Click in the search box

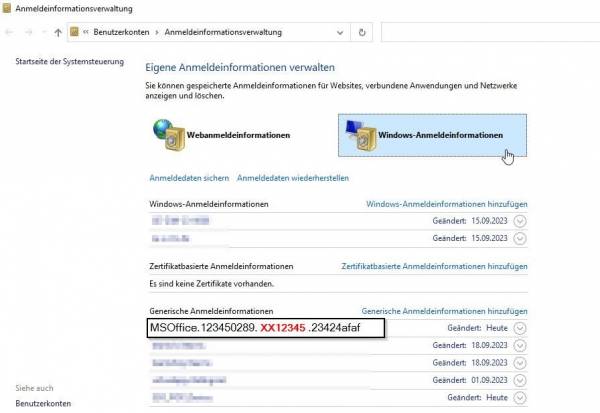(491, 32)
